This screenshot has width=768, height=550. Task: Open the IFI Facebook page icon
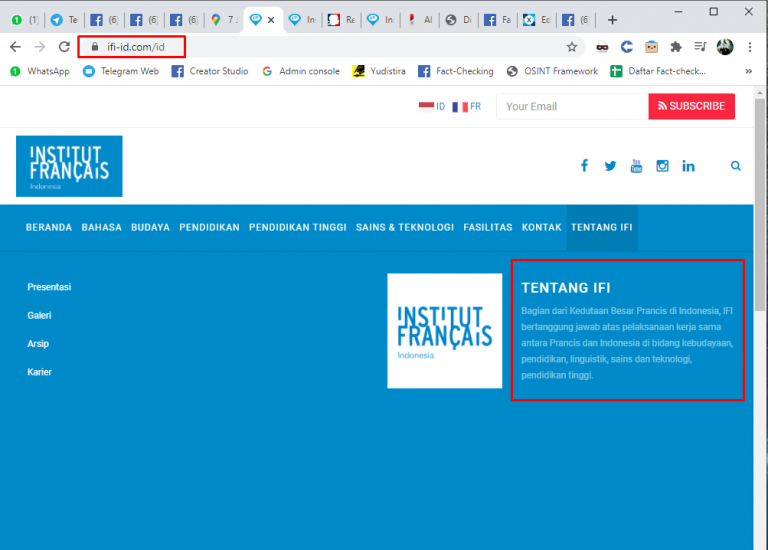click(584, 166)
